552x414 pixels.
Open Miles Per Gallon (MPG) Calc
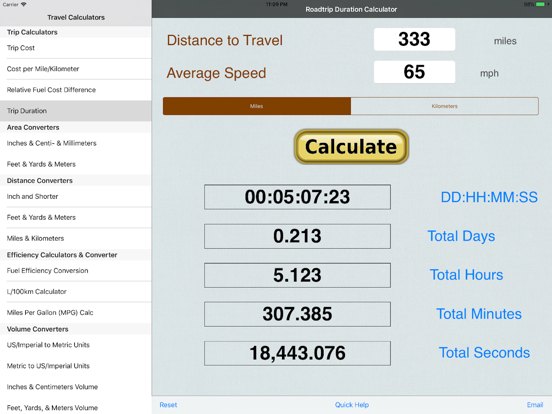pyautogui.click(x=76, y=313)
